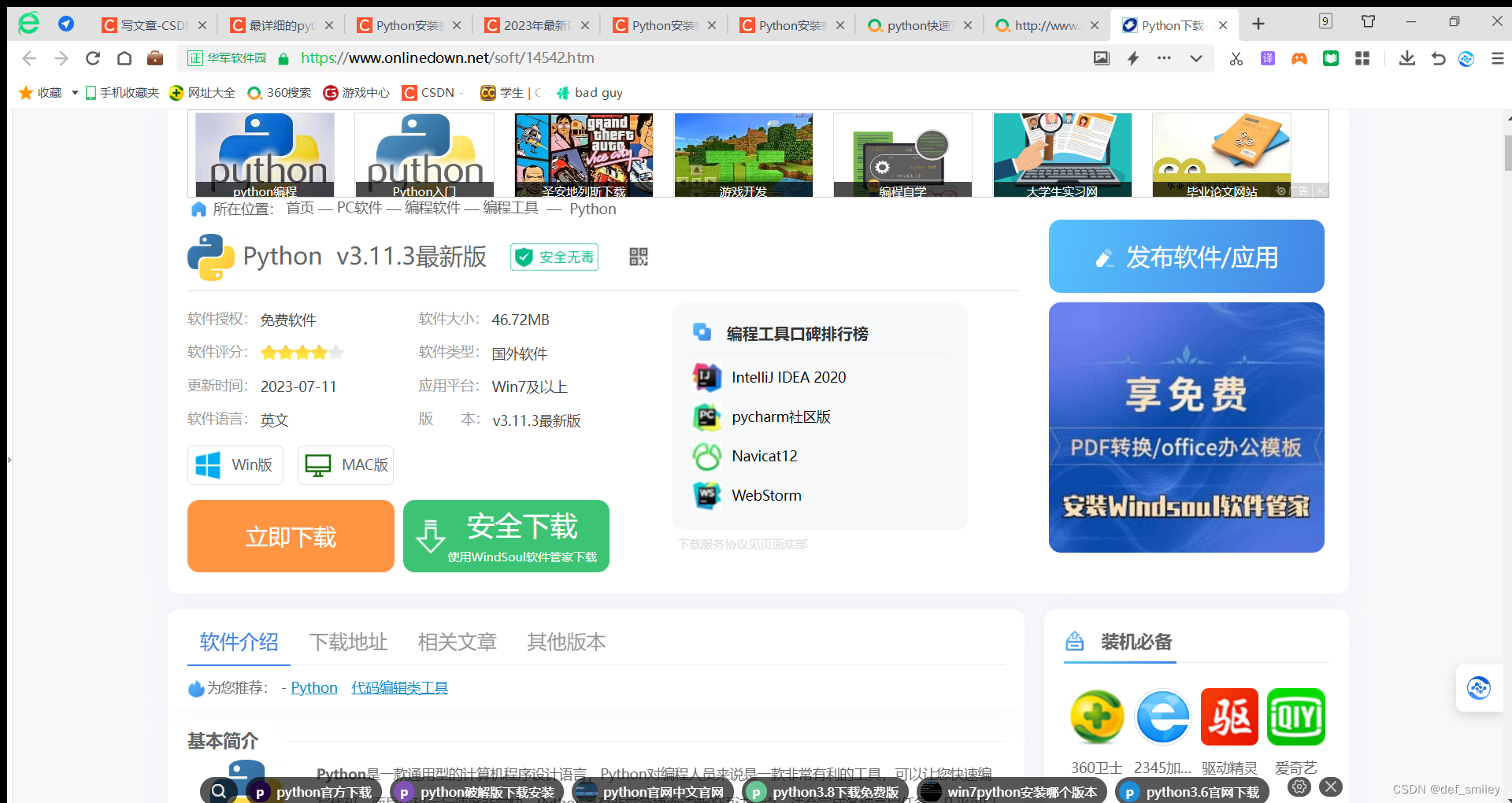This screenshot has height=803, width=1512.
Task: Open the game controller extension icon
Action: pyautogui.click(x=1299, y=58)
